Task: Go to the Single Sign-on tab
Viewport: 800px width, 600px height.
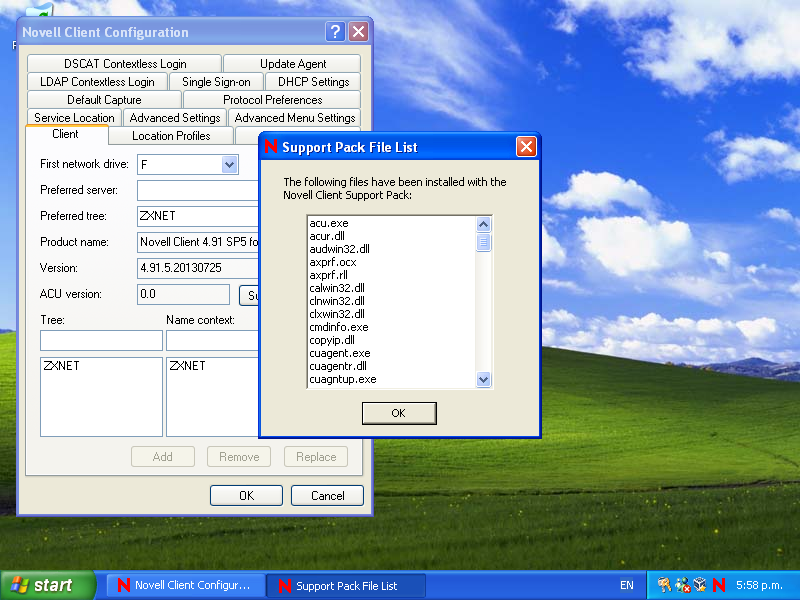Action: 216,82
